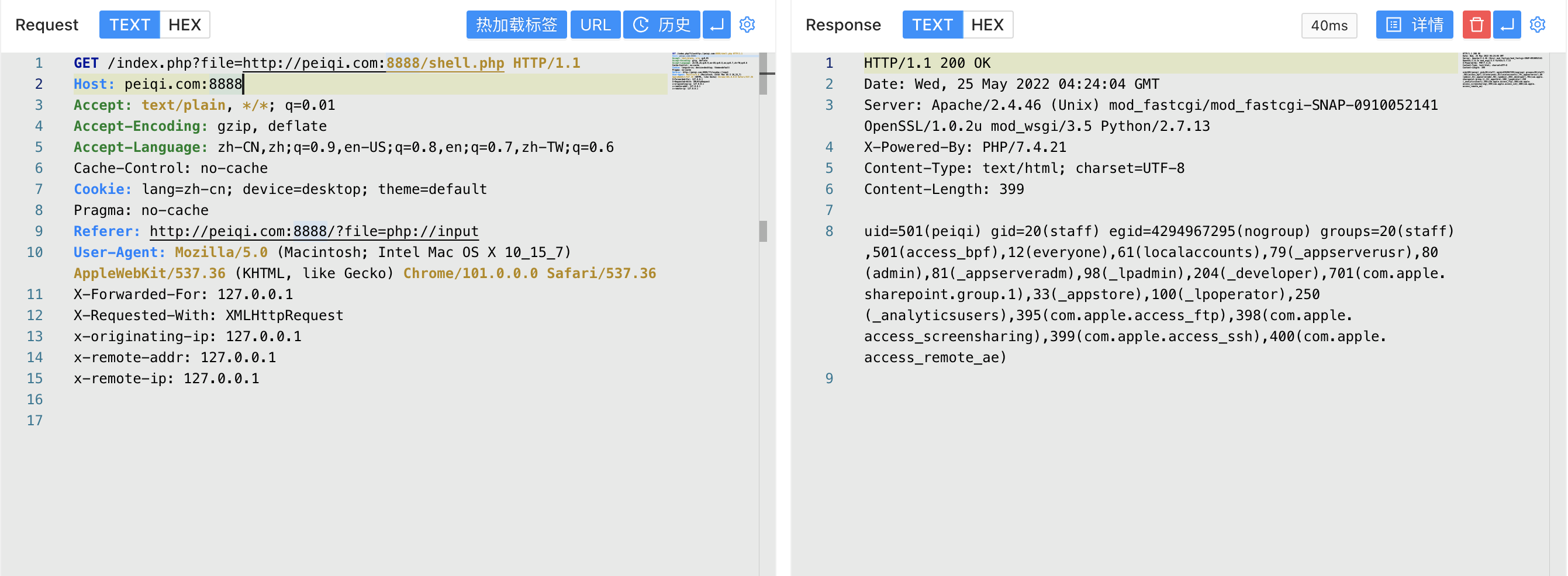Click 'x-originating-ip: 127.0.0.1' header line
Viewport: 1568px width, 576px height.
pos(188,336)
